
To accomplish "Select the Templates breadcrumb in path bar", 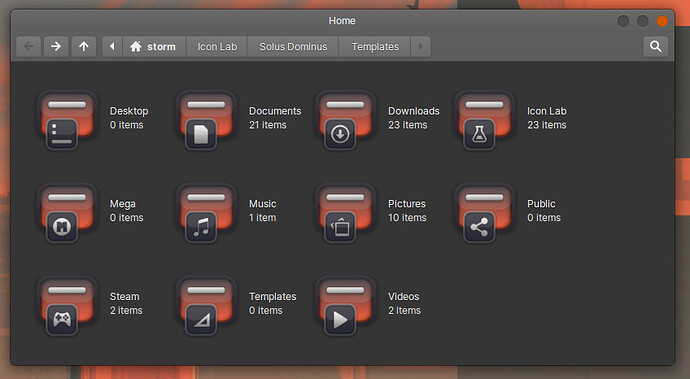I will point(375,46).
